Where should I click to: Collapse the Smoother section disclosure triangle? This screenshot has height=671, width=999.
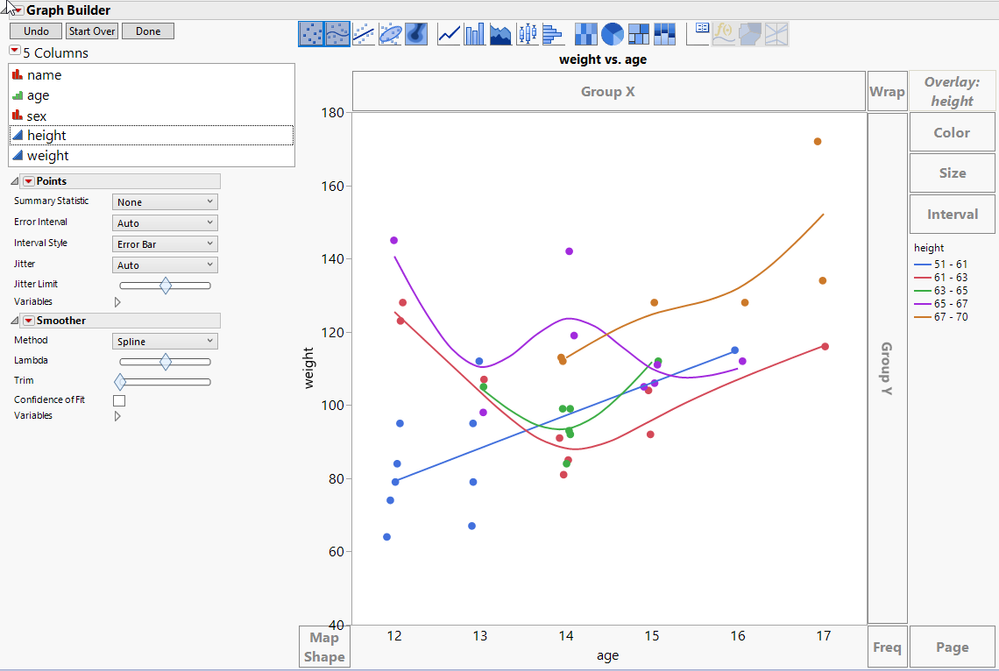[x=15, y=321]
